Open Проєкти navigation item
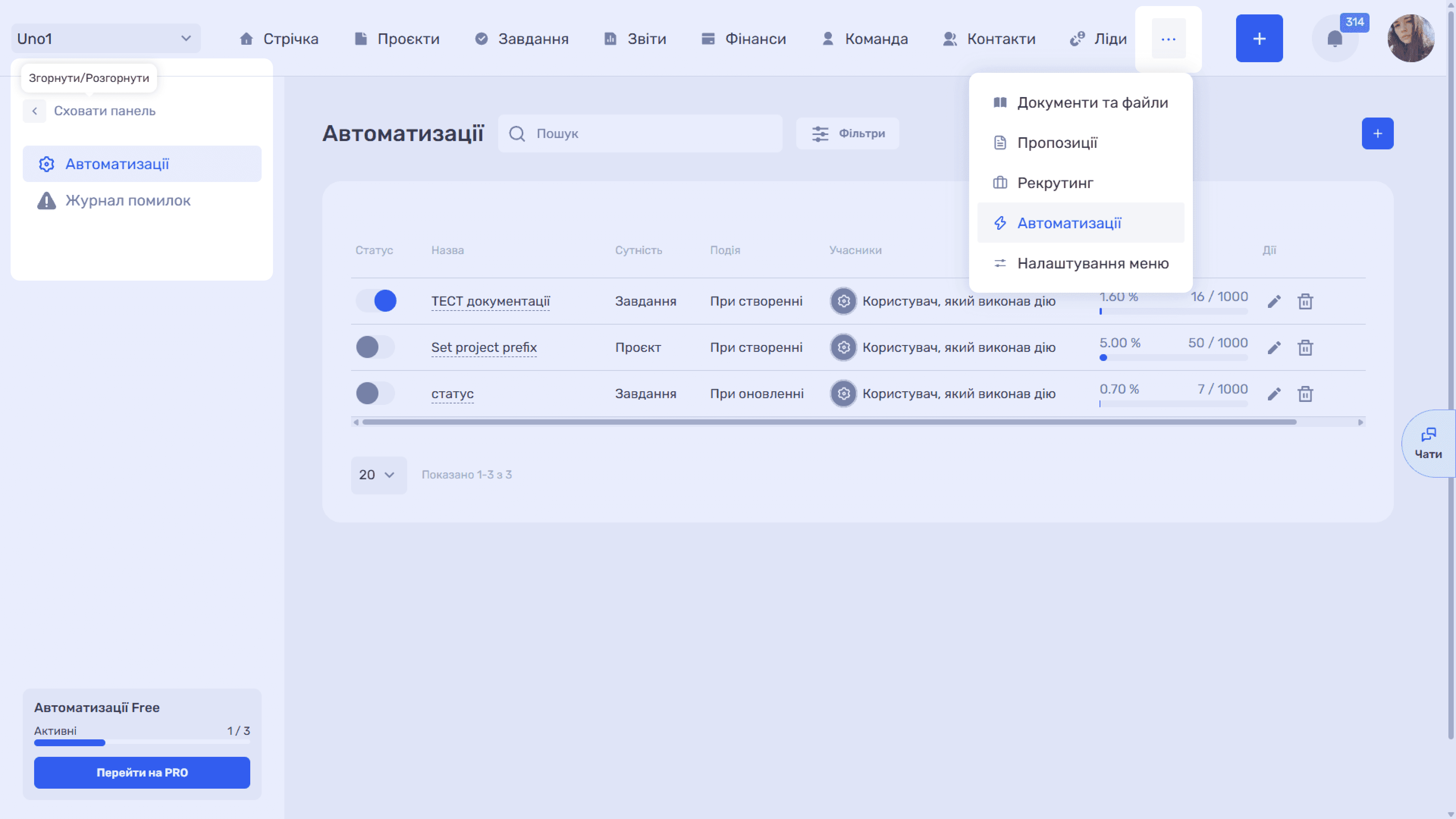The image size is (1456, 819). click(x=397, y=39)
